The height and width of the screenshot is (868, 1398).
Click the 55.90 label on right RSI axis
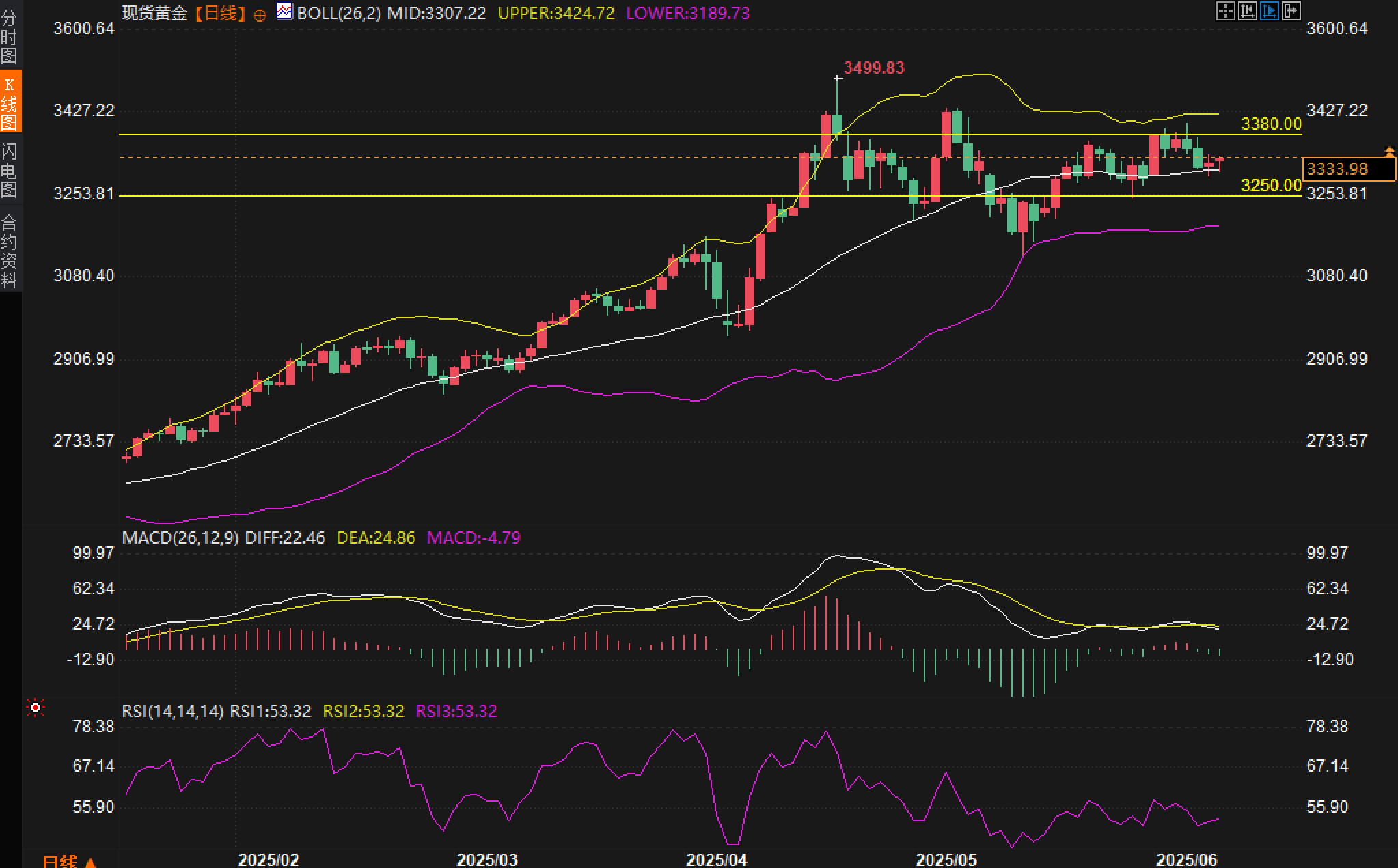tap(1328, 807)
